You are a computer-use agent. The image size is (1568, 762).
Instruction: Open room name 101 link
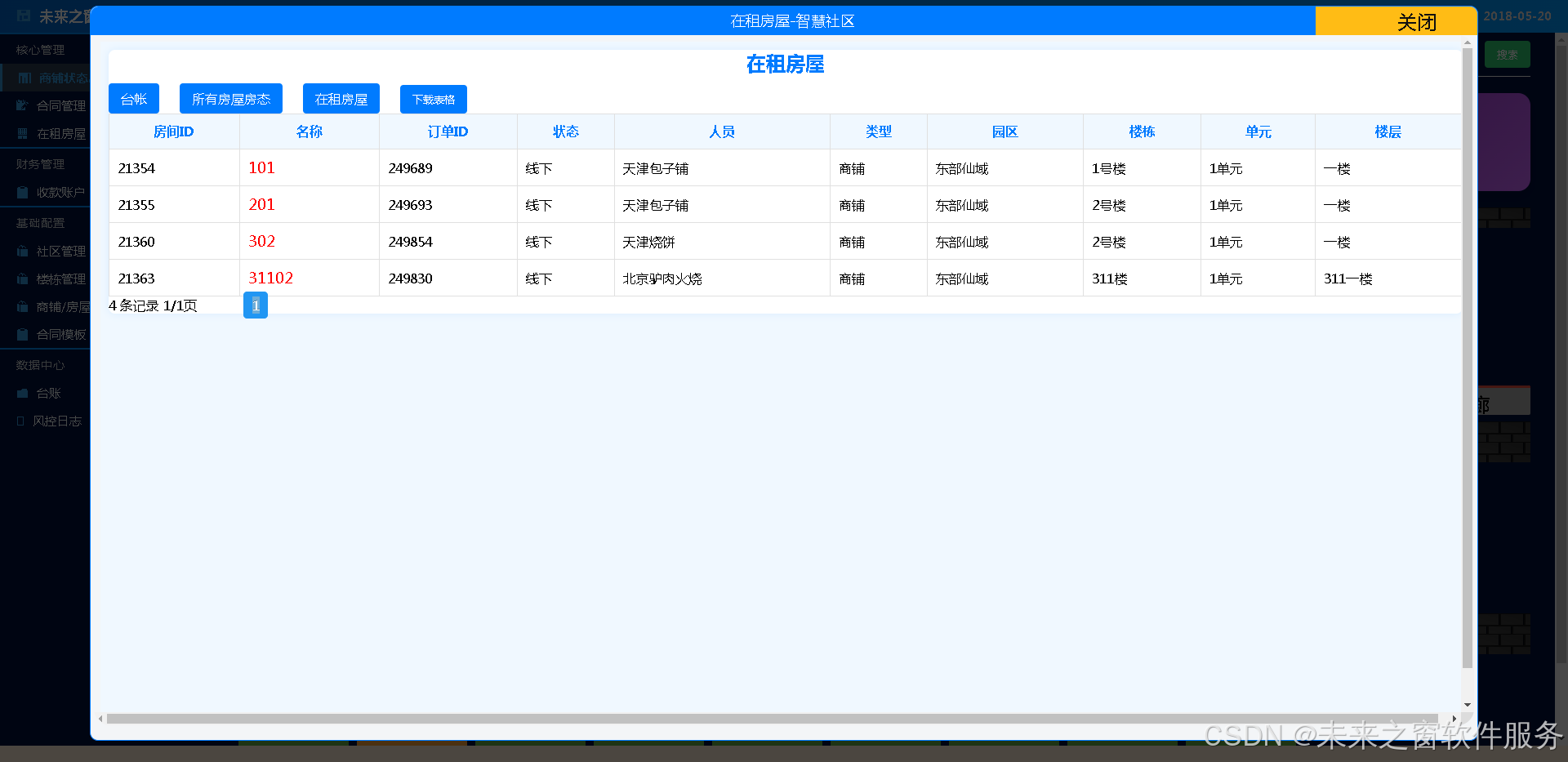coord(261,168)
